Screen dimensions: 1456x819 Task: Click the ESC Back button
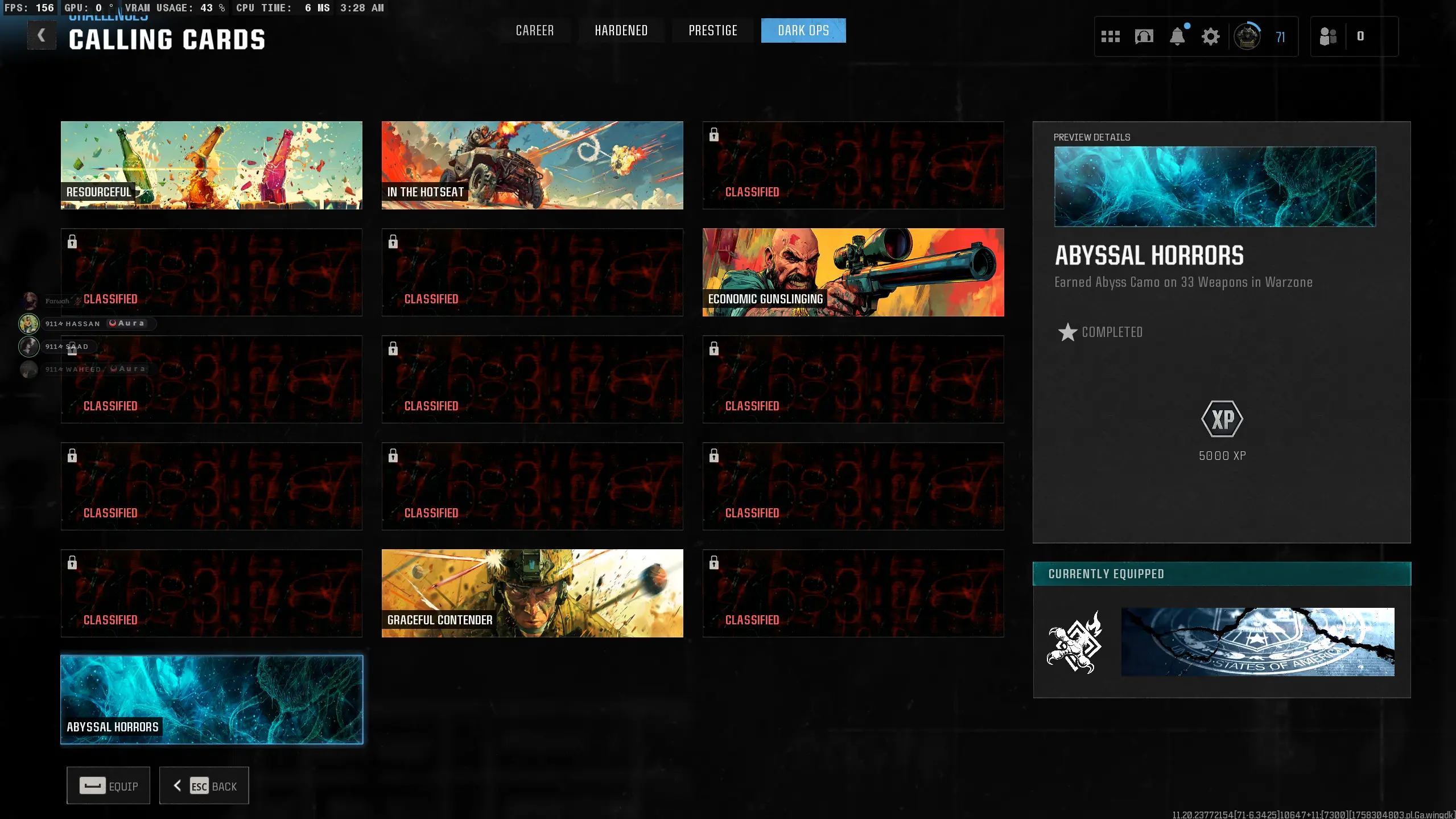point(204,785)
